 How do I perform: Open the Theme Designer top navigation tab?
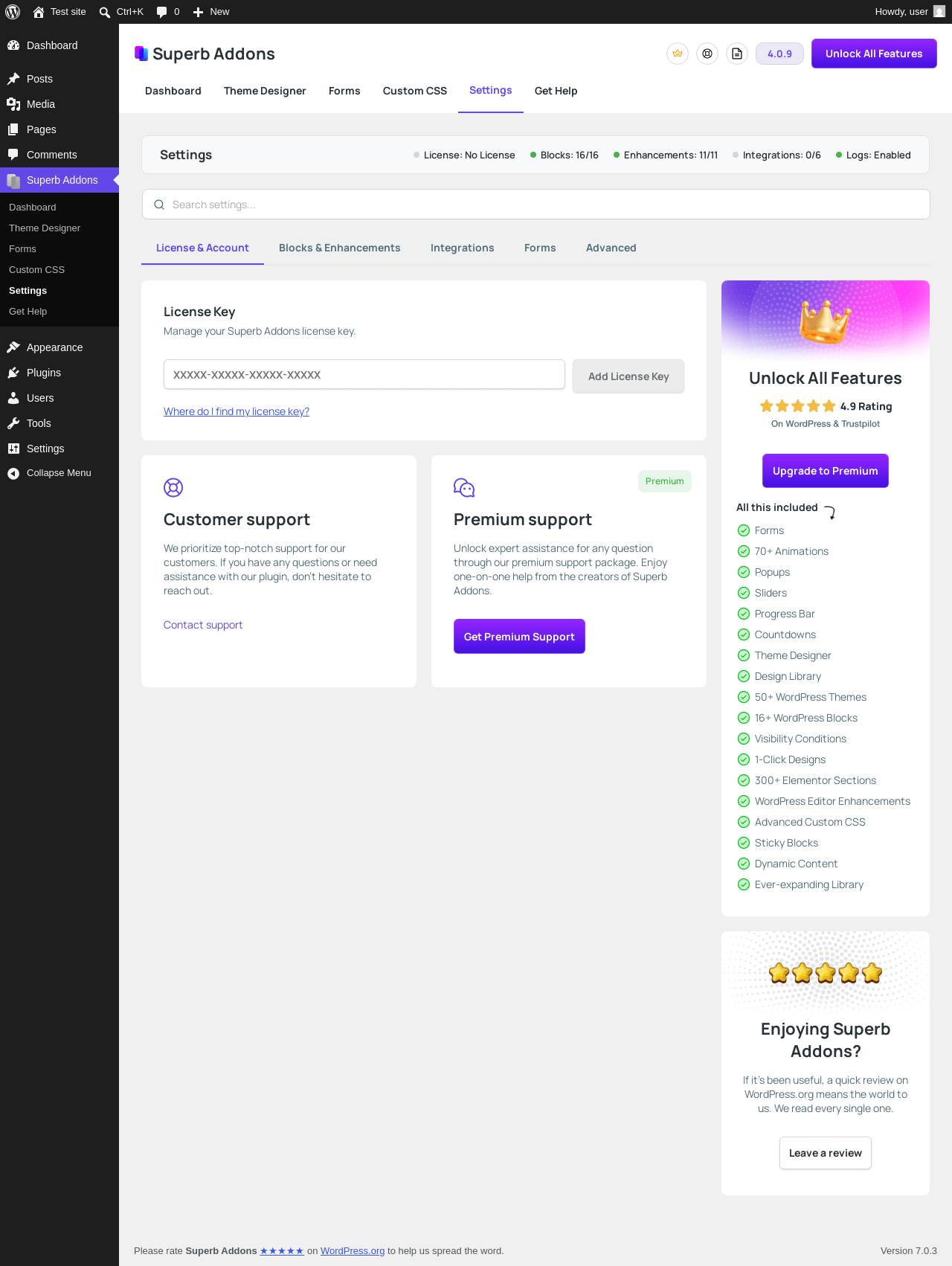265,91
